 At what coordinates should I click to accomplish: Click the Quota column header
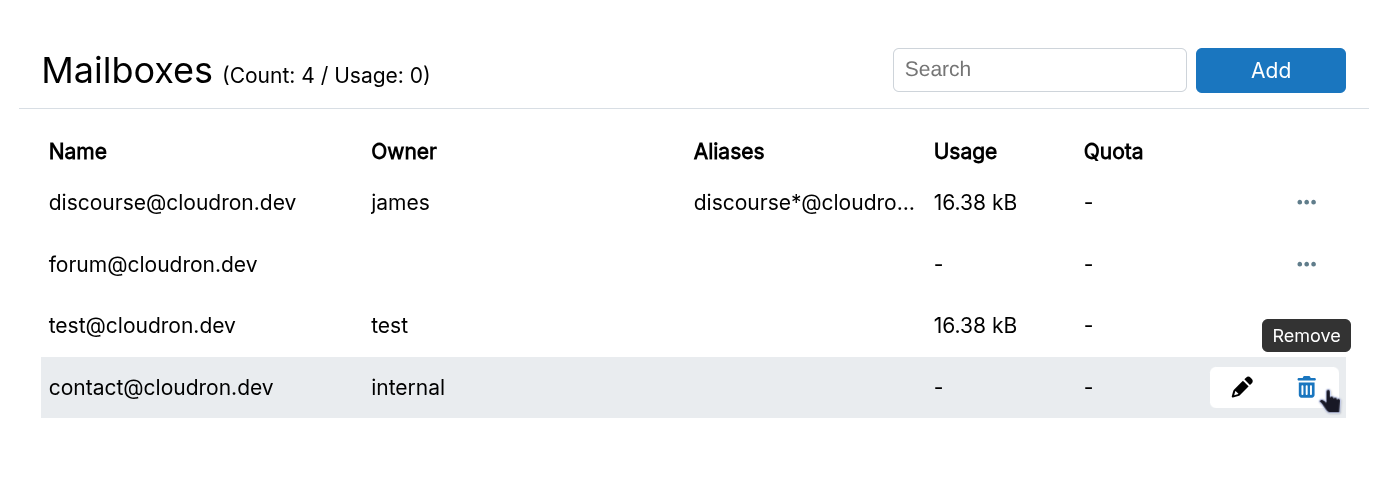click(x=1113, y=152)
